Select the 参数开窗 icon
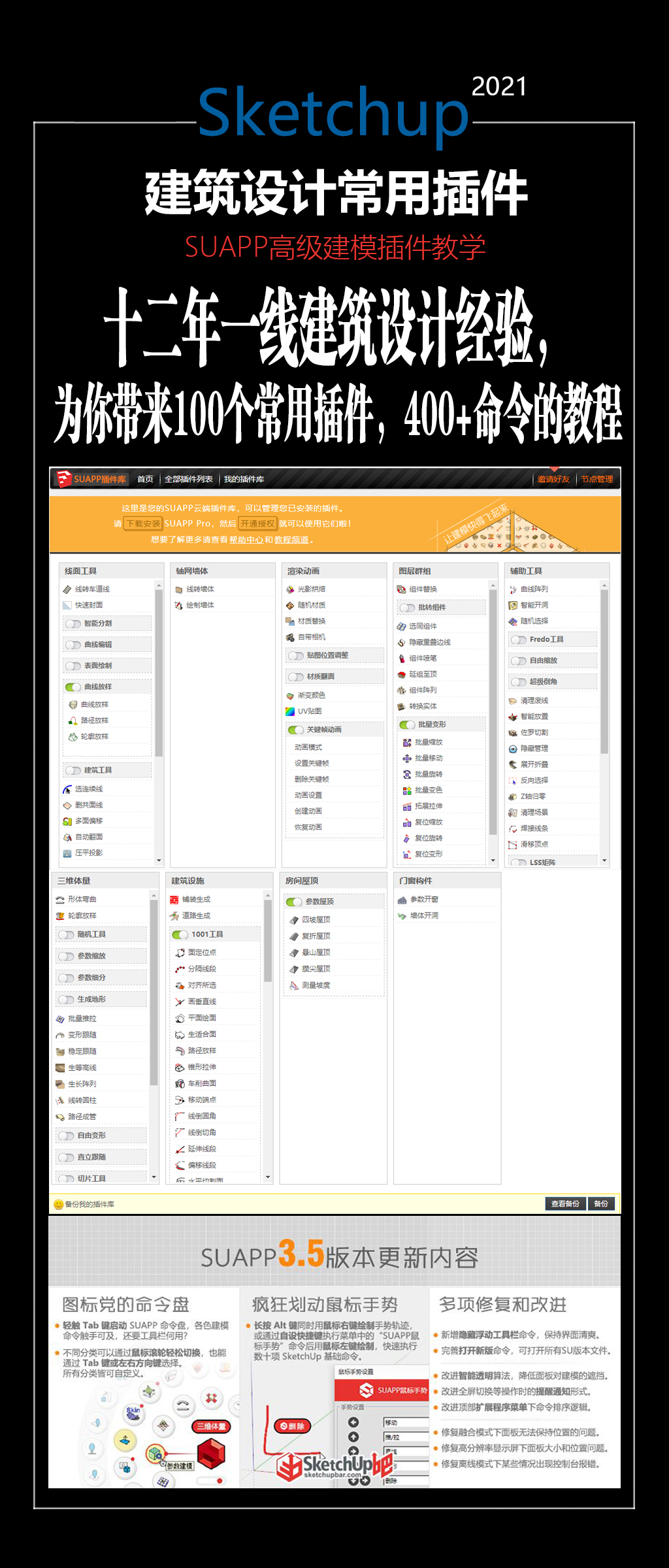 (402, 900)
